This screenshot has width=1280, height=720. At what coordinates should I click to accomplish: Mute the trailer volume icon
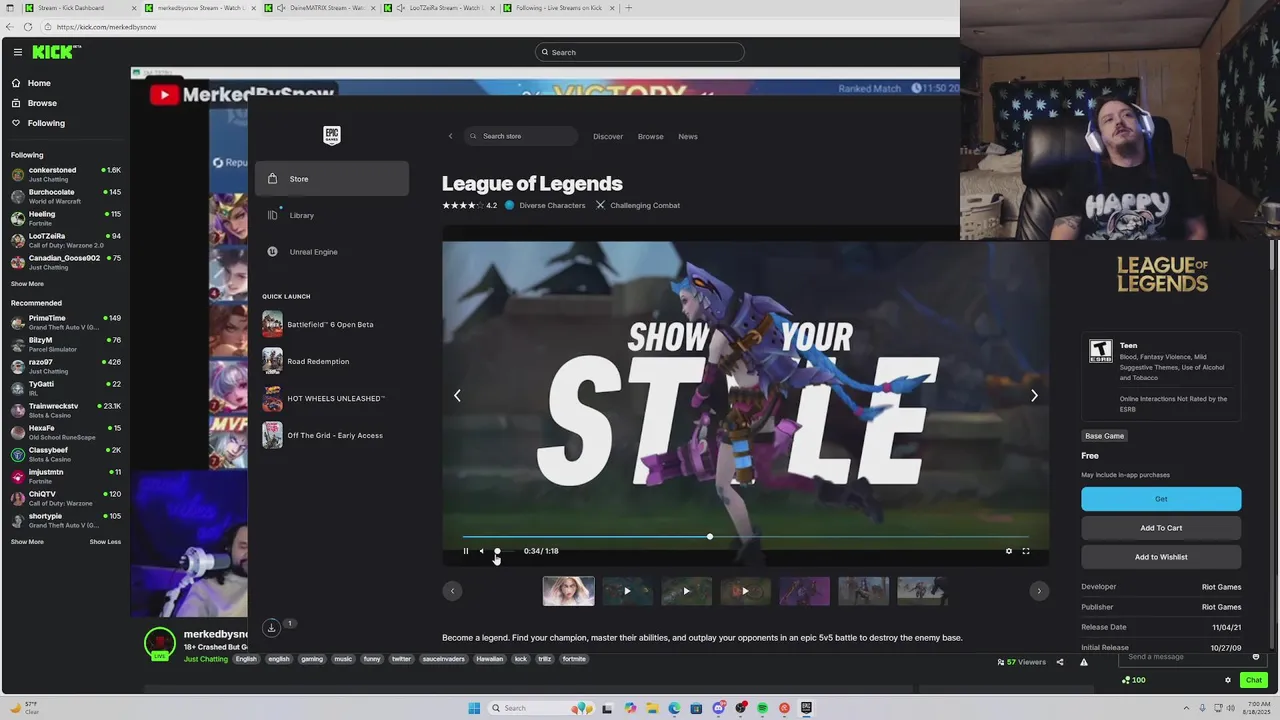tap(481, 551)
